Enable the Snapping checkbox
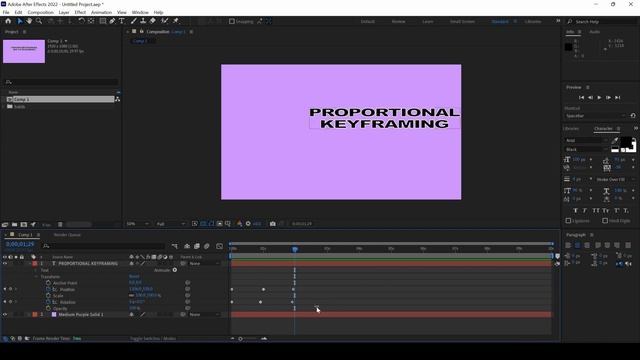The height and width of the screenshot is (360, 640). pos(232,21)
